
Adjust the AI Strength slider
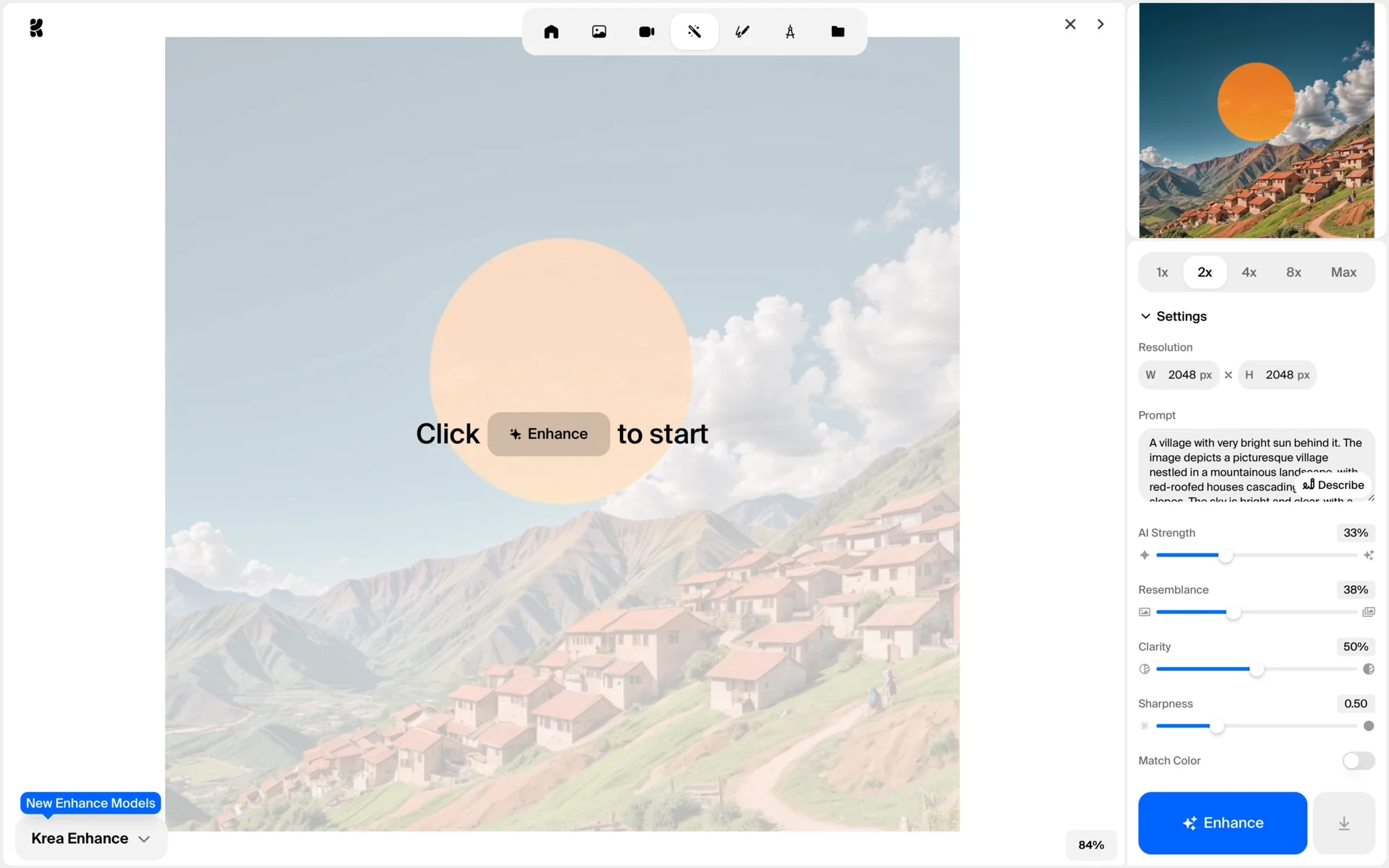click(x=1226, y=556)
